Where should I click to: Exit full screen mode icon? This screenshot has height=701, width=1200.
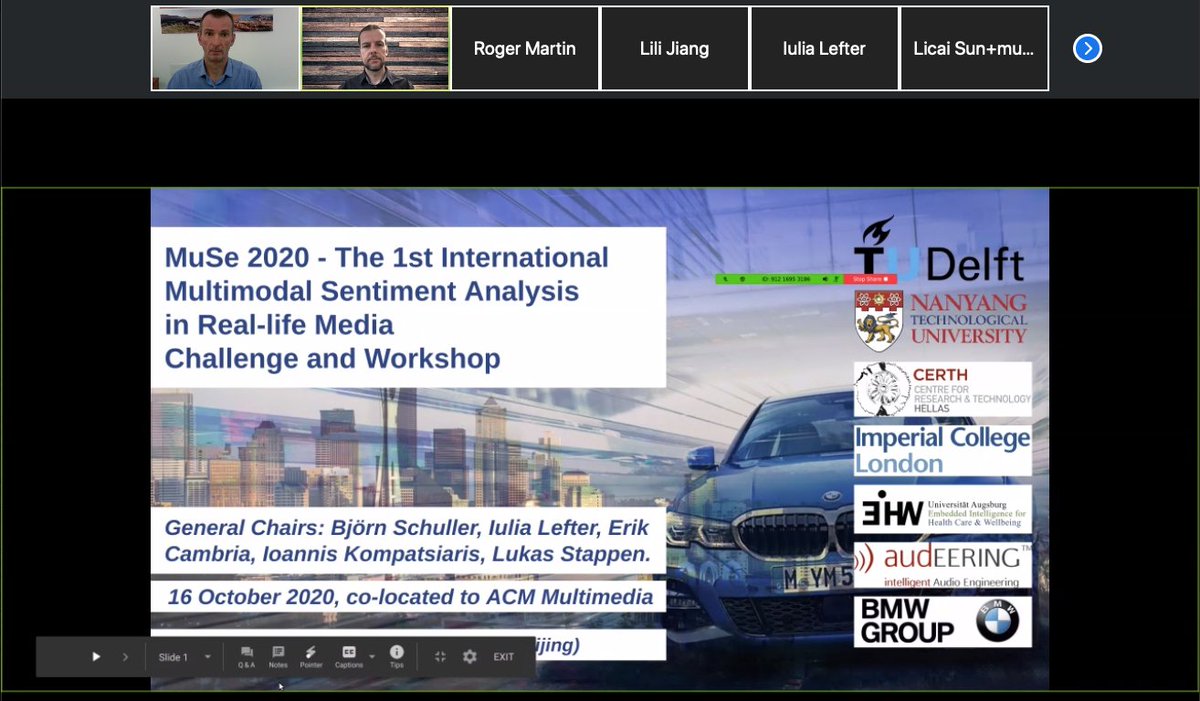(439, 657)
